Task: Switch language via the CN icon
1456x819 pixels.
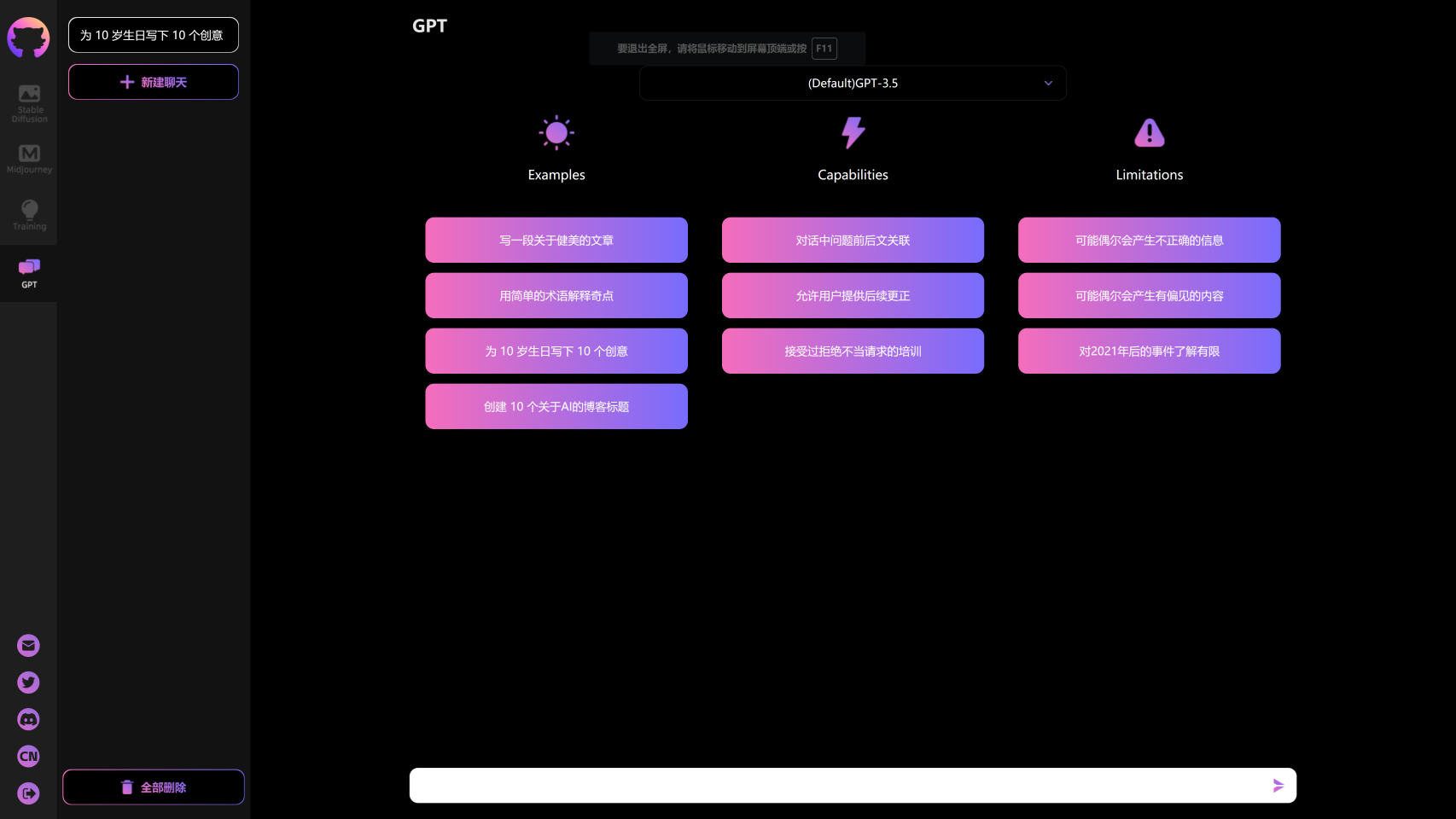Action: [x=28, y=756]
